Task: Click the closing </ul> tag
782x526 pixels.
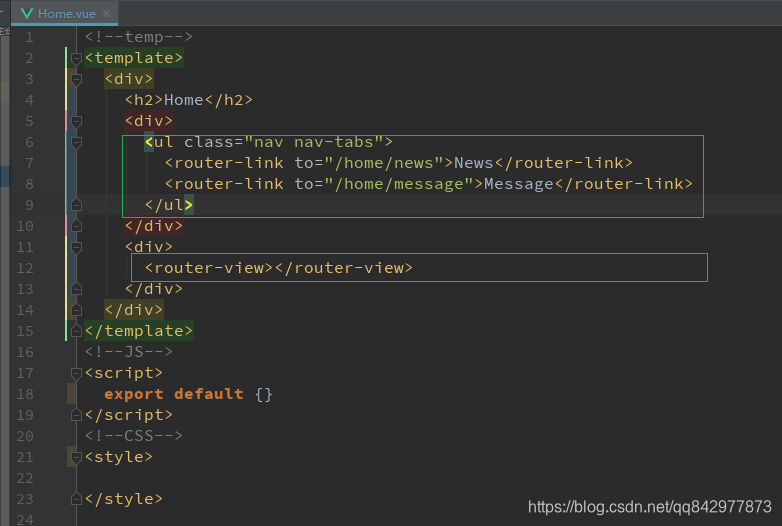Action: [169, 205]
